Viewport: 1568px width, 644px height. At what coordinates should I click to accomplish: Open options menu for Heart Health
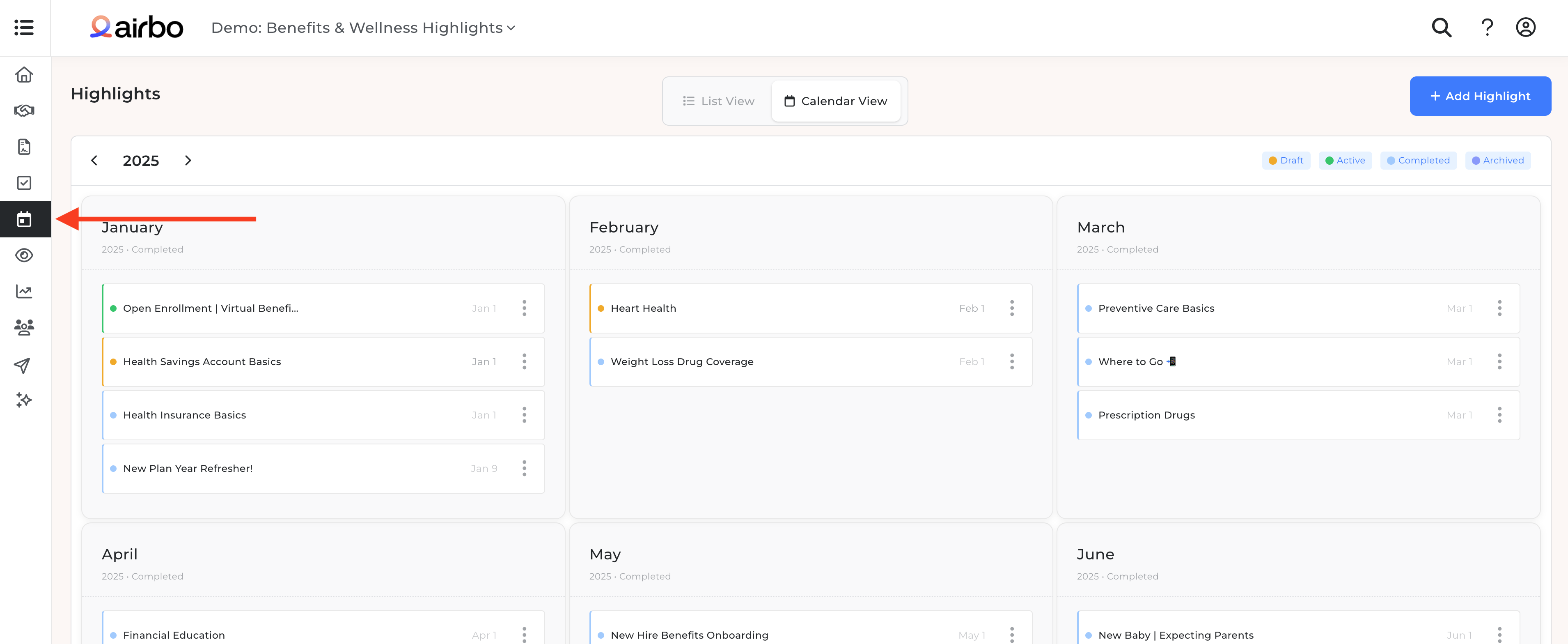coord(1012,308)
